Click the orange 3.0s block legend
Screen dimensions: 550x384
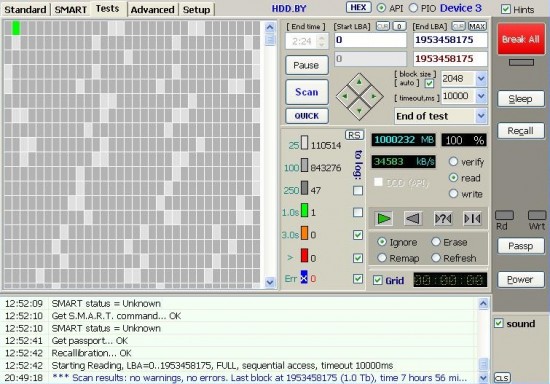304,234
